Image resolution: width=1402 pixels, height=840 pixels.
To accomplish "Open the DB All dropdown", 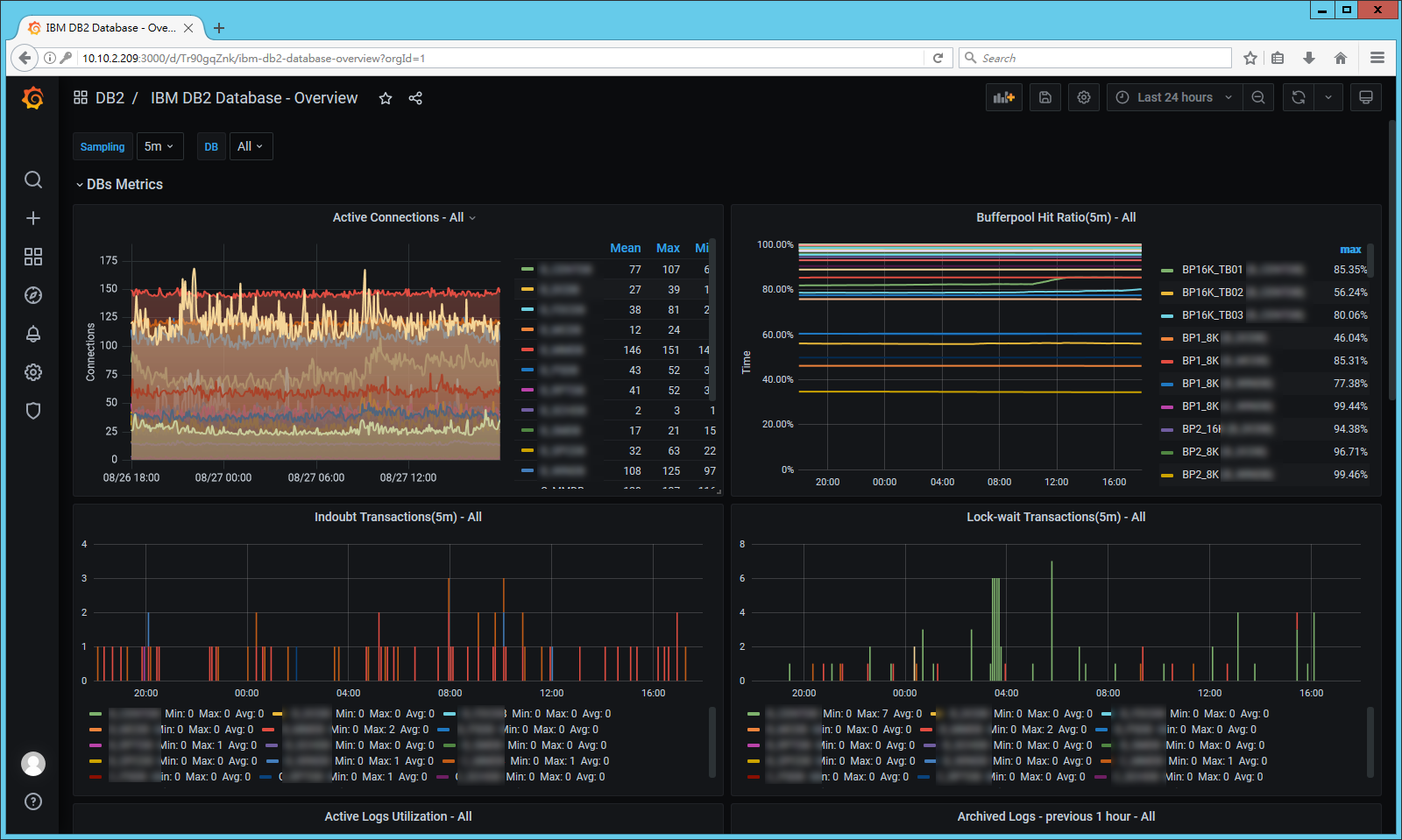I will (x=251, y=146).
